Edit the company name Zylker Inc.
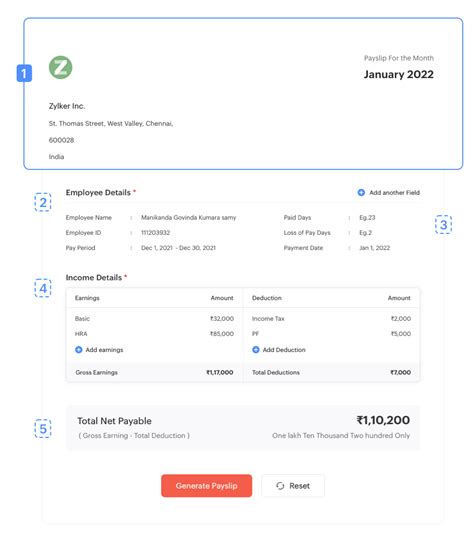Screen dimensions: 474x536 tap(67, 106)
